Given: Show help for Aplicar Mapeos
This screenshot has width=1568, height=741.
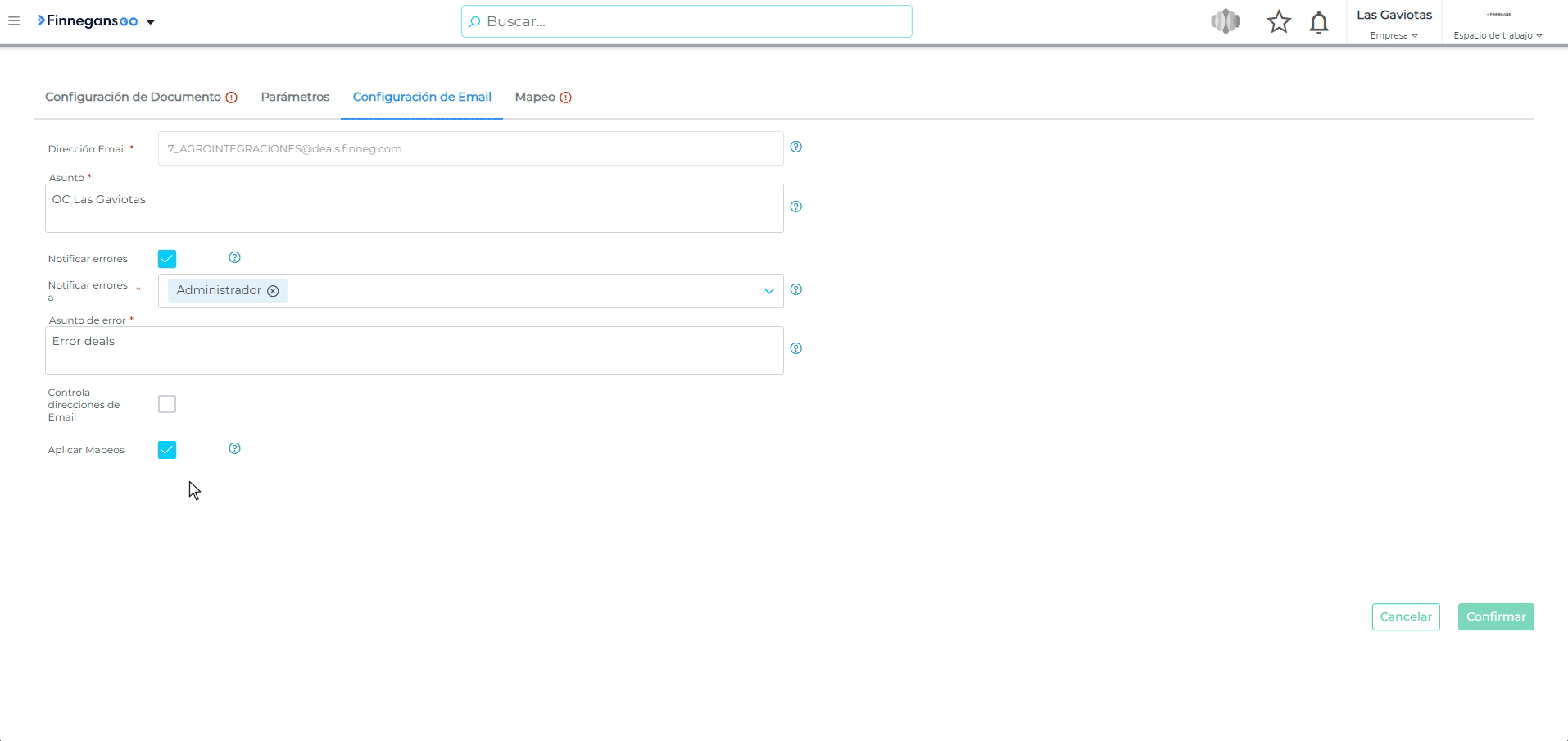Looking at the screenshot, I should (x=235, y=448).
